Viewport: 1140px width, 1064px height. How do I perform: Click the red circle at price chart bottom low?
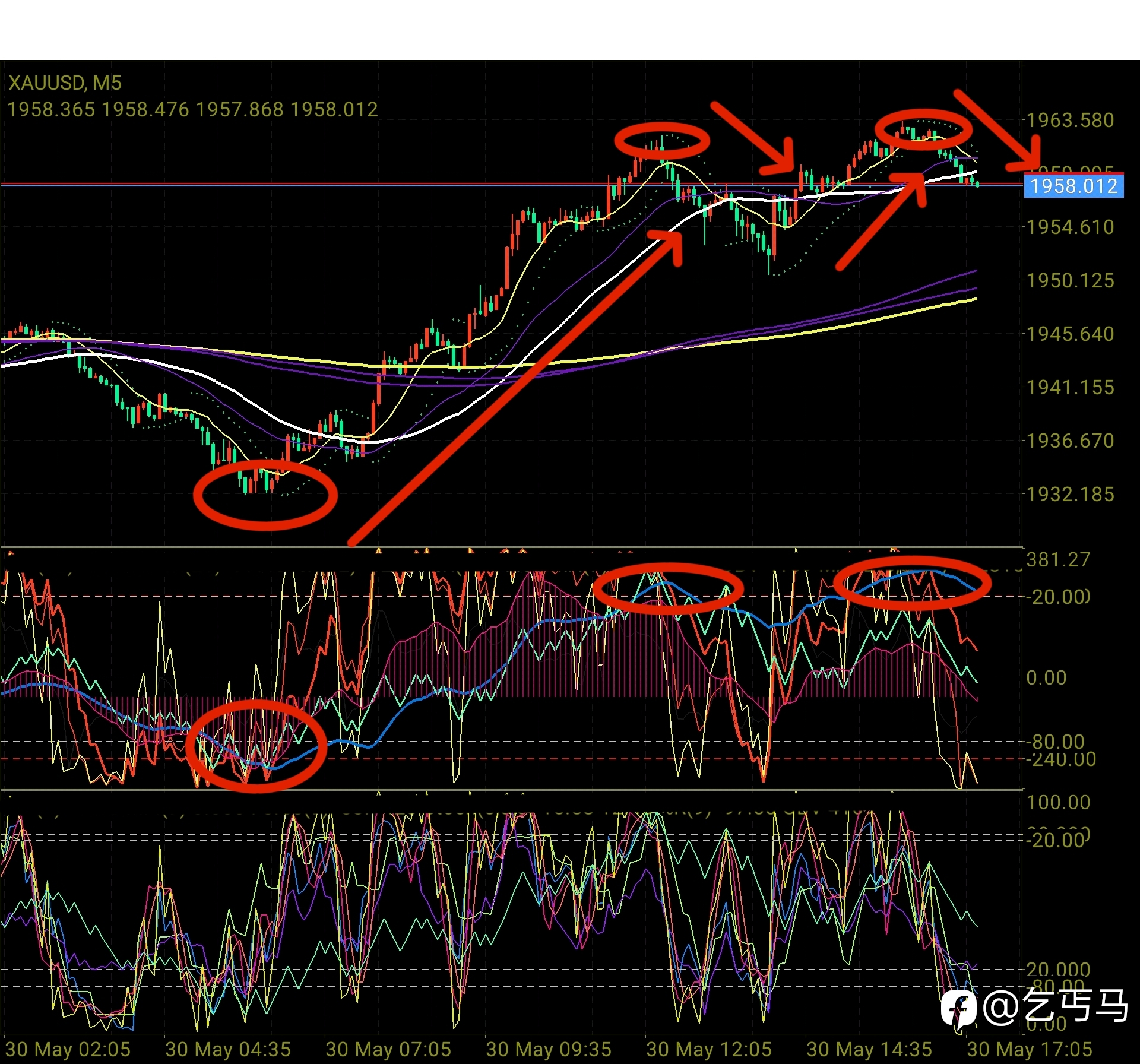point(265,495)
